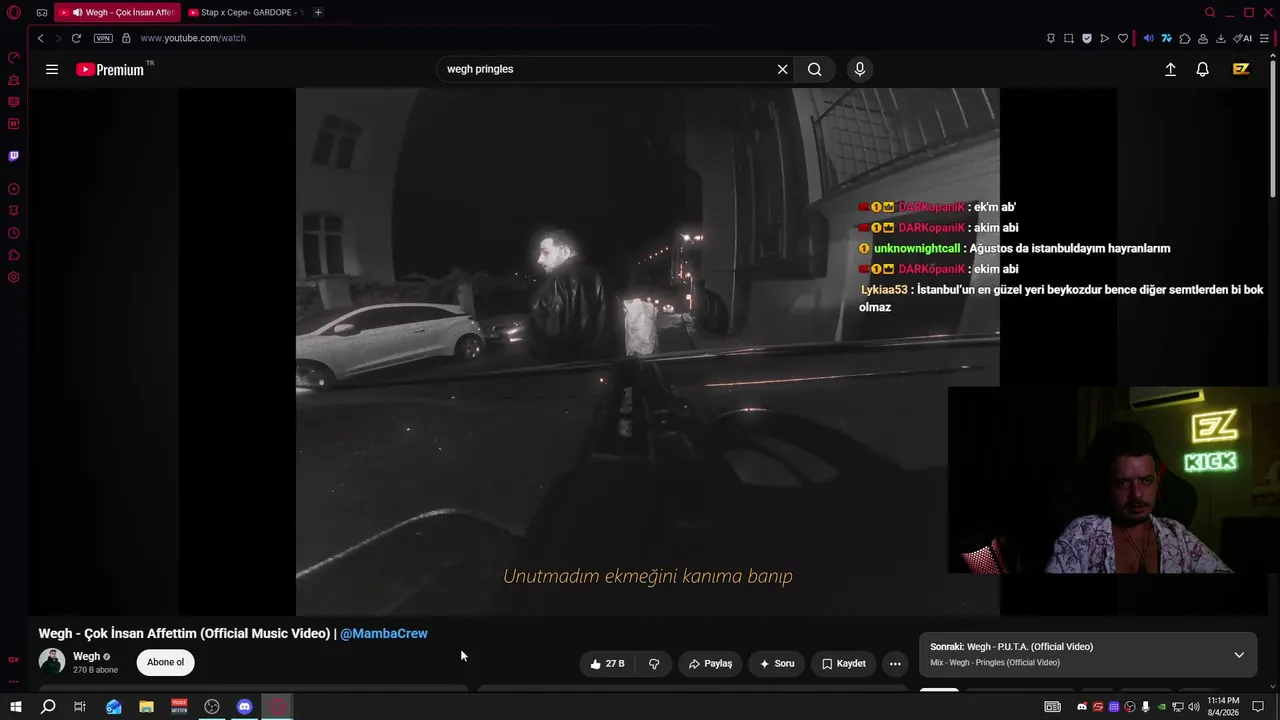Screen dimensions: 1280x720
Task: Search tabs with the title bar magnifier
Action: [1210, 12]
